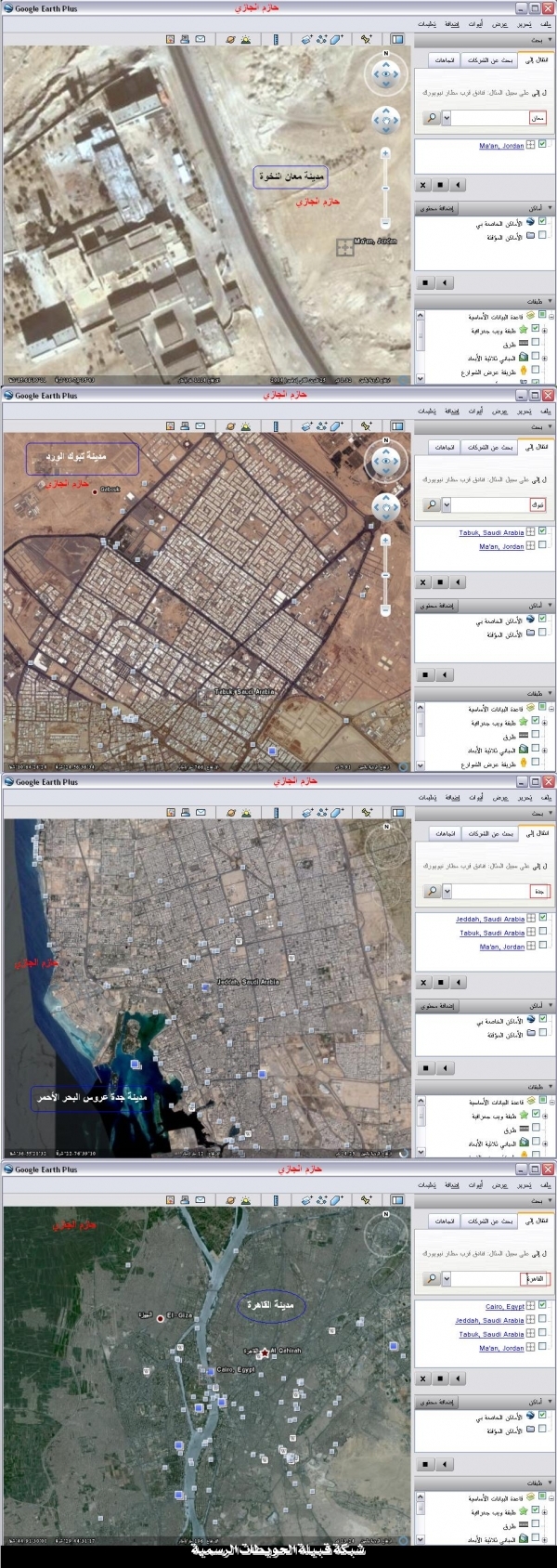Click the print icon in Ma'an window toolbar
This screenshot has height=1568, width=557.
point(185,39)
